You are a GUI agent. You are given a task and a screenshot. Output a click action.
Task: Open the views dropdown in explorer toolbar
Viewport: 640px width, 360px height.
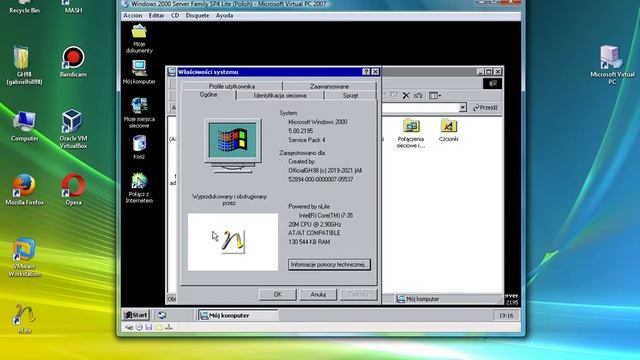click(x=435, y=96)
